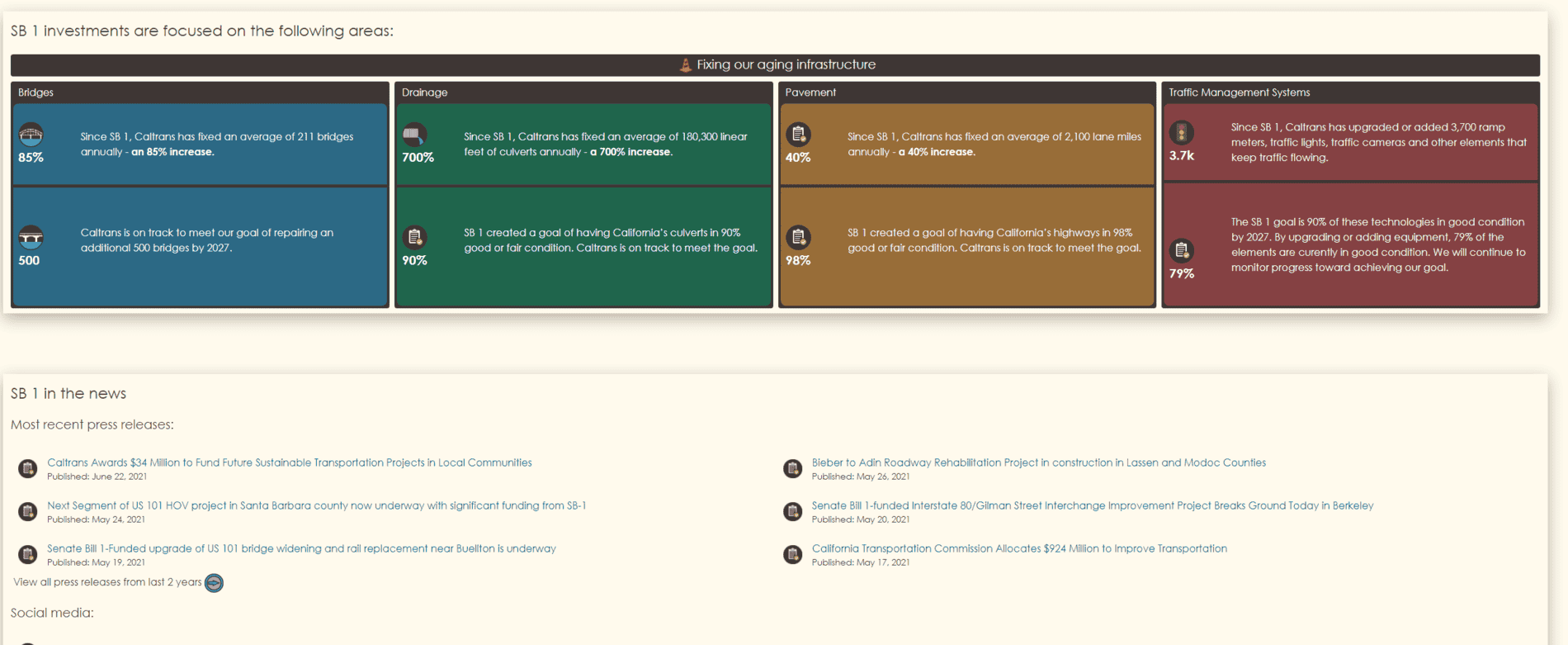The image size is (1568, 645).
Task: Click icon beside Interstate 80/Gilman Street release
Action: (x=793, y=512)
